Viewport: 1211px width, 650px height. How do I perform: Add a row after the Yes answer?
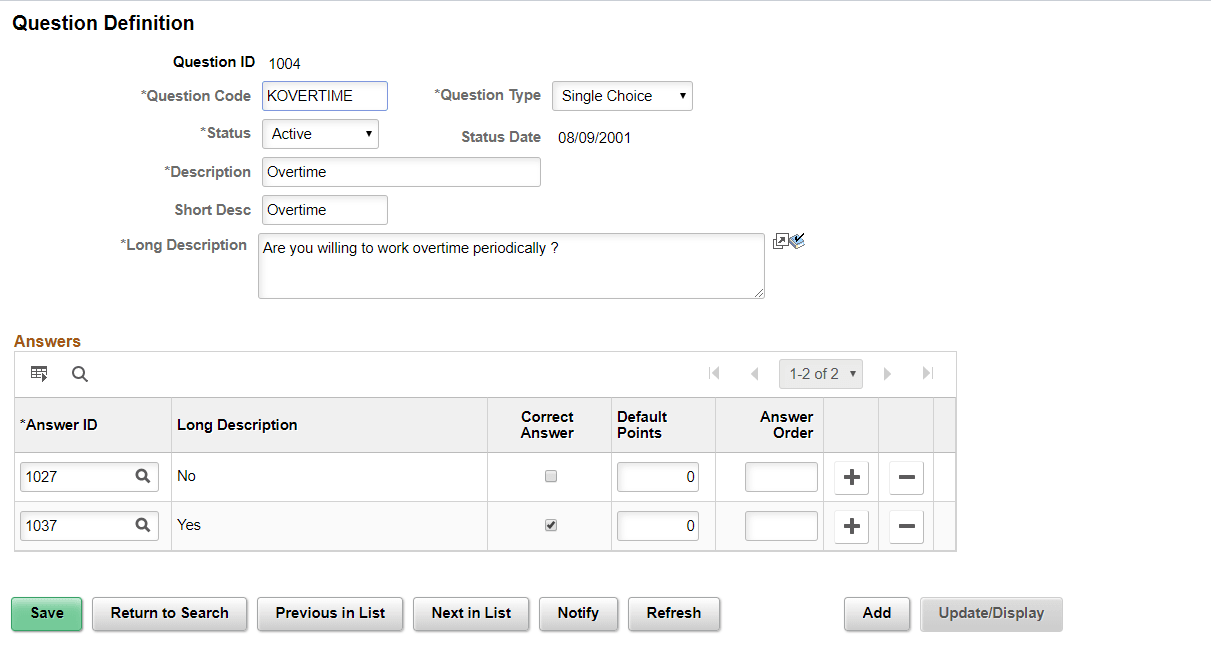851,526
